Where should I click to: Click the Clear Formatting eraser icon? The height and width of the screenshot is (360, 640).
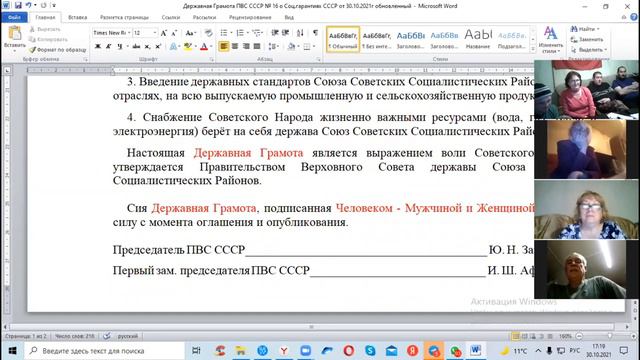click(x=209, y=33)
